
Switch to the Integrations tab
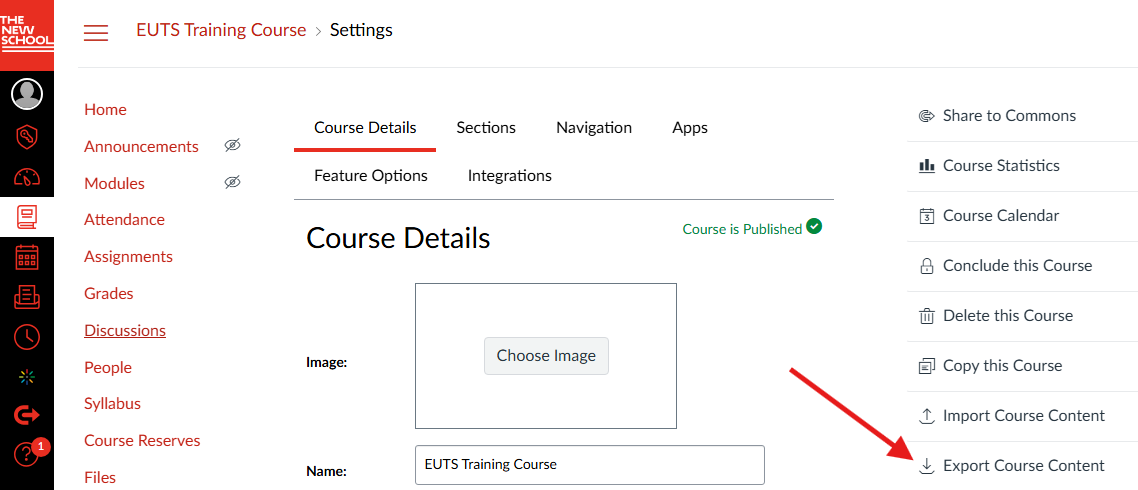[509, 176]
